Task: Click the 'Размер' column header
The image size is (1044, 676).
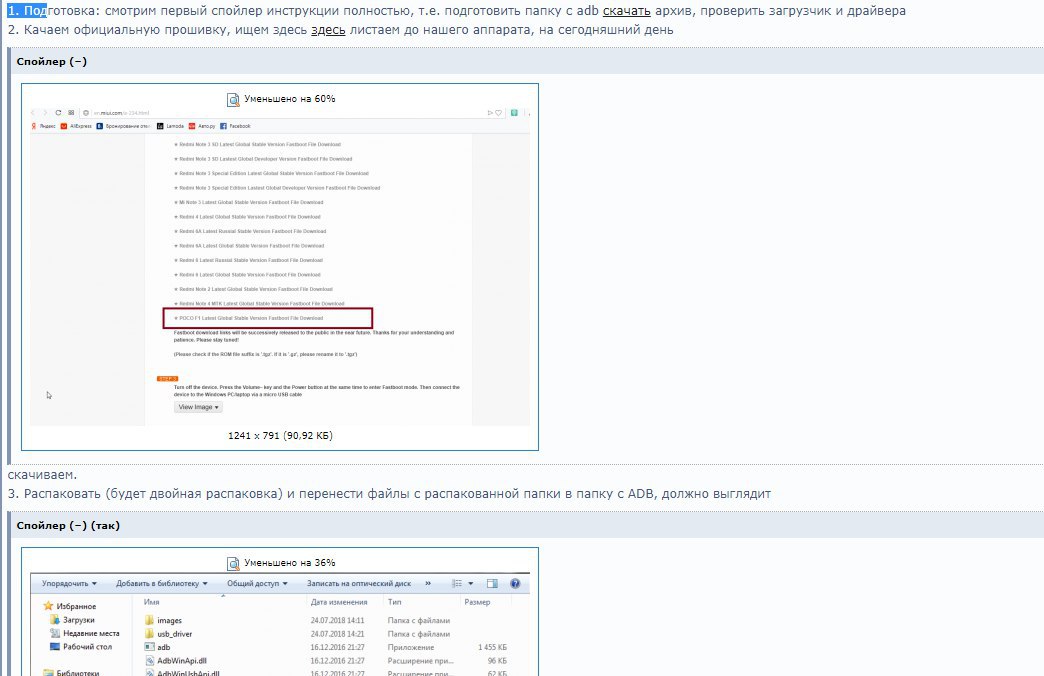Action: tap(477, 602)
